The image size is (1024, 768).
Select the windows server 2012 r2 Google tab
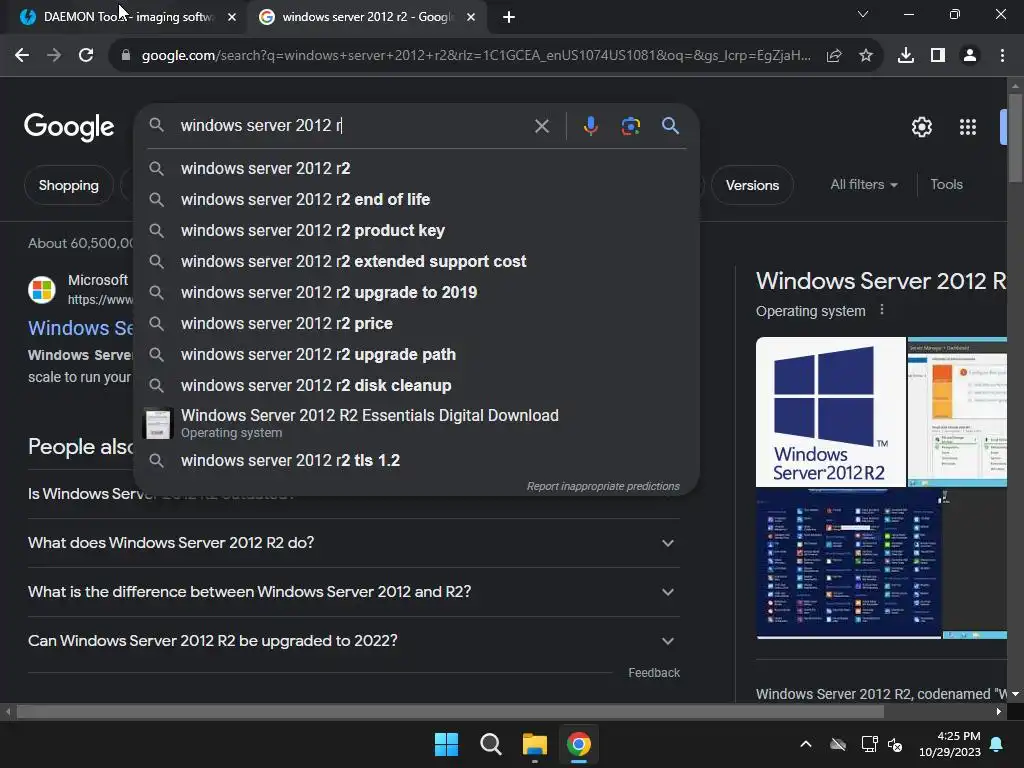(x=366, y=17)
